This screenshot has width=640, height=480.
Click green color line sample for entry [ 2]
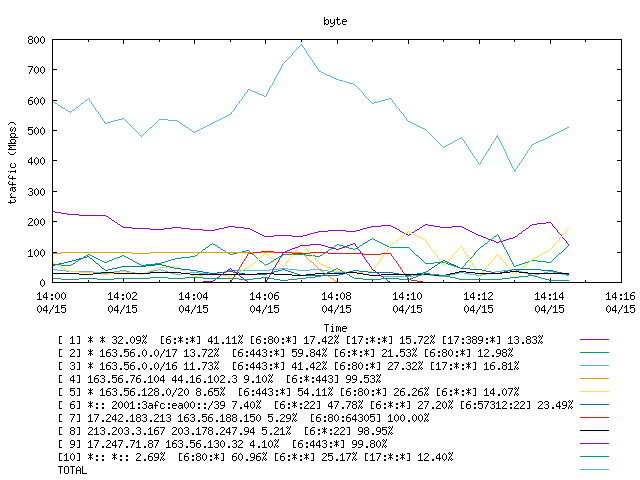point(594,353)
